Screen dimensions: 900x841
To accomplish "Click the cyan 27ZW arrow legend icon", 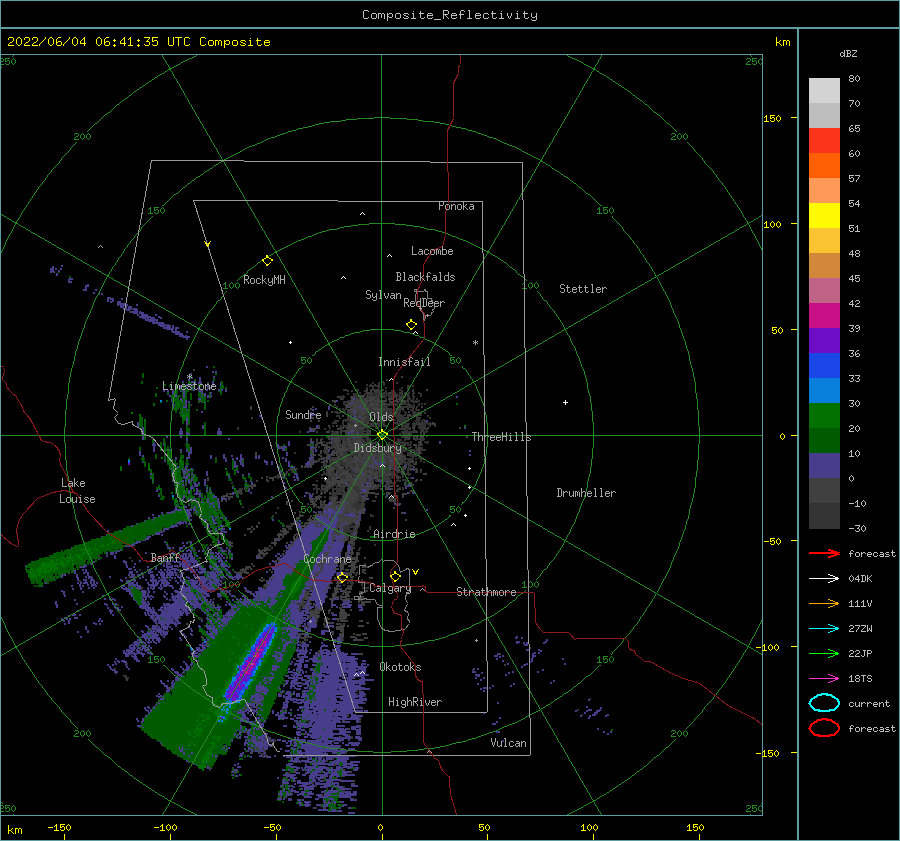I will click(x=824, y=629).
